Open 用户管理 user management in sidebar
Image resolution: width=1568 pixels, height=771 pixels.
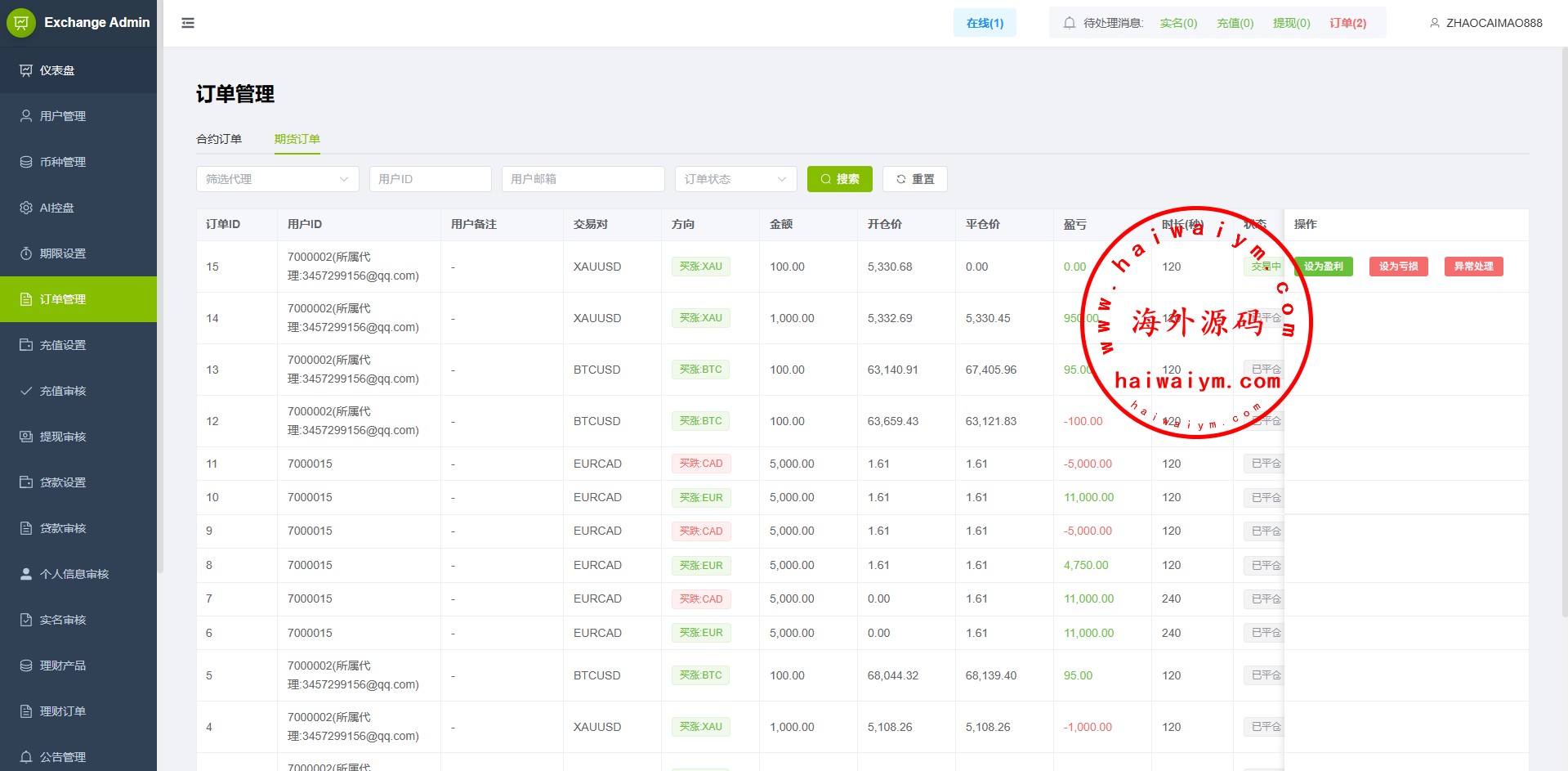tap(62, 116)
